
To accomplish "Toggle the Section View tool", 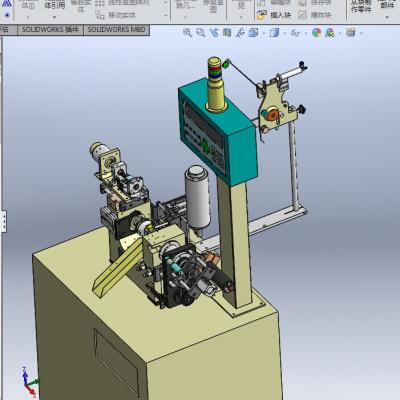I will (227, 32).
